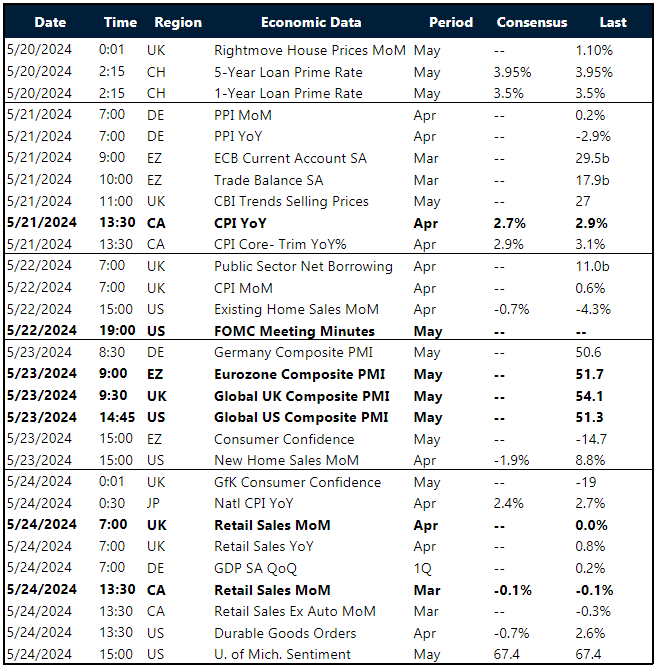Select the U. of Mich. Sentiment cell
659x670 pixels.
282,654
